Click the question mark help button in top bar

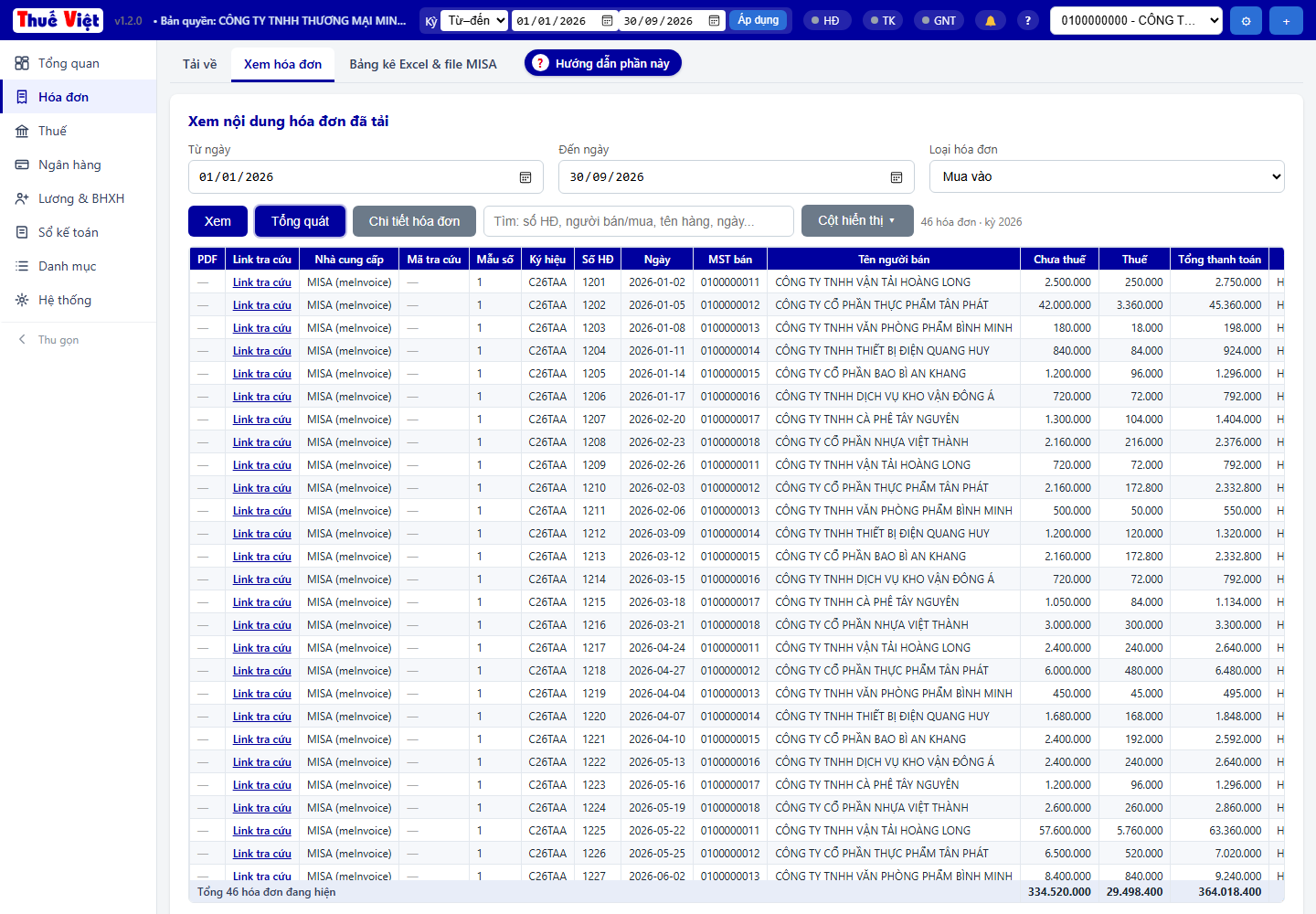[1028, 20]
